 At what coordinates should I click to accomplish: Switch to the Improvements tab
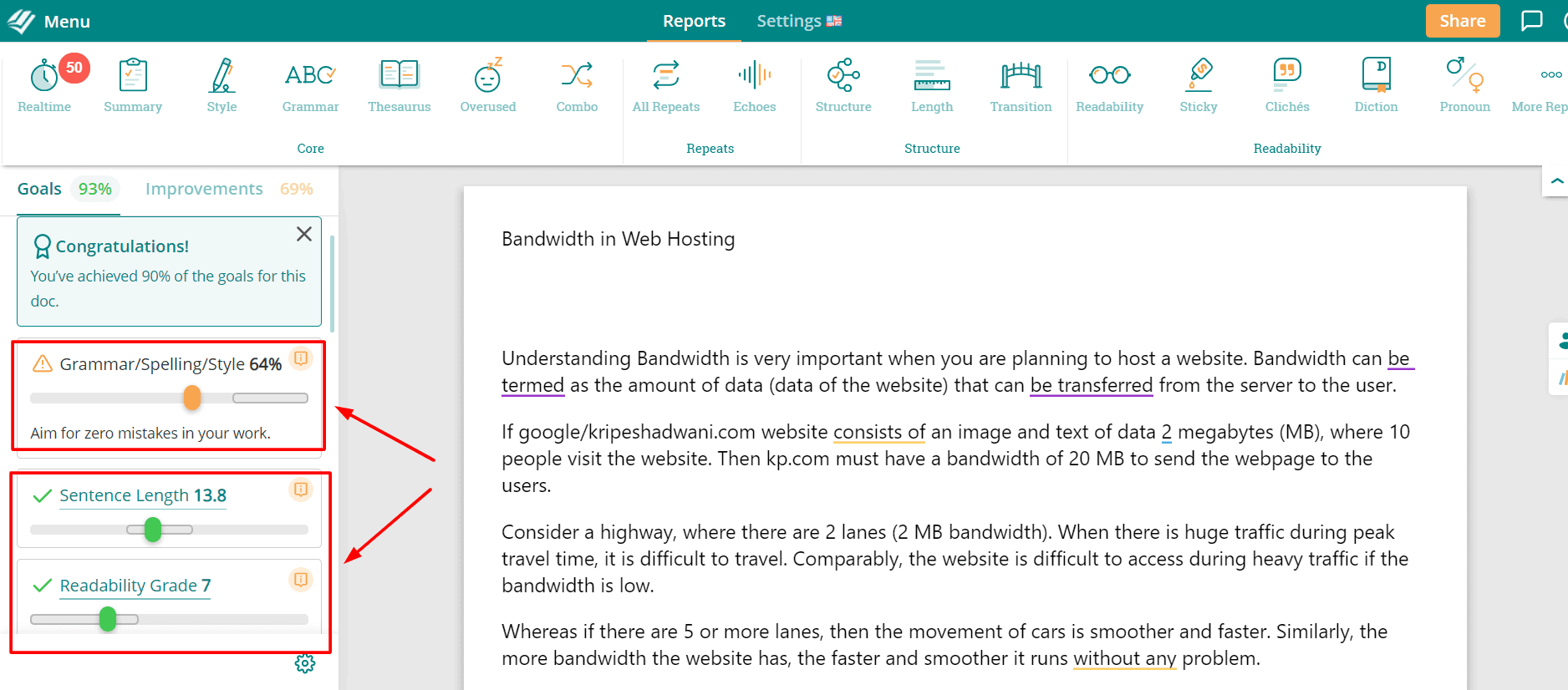204,189
